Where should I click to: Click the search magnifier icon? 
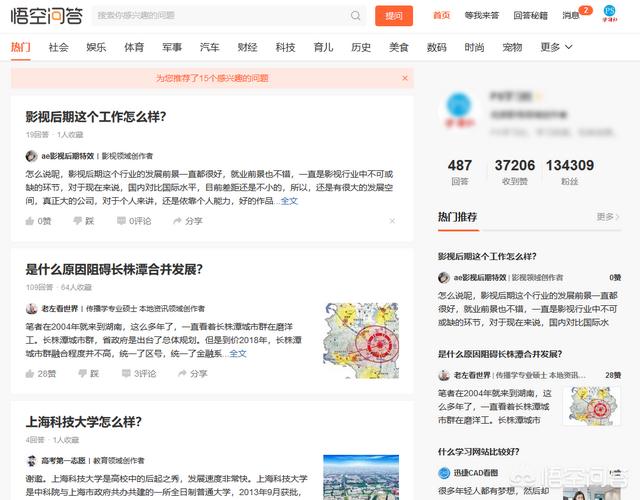pyautogui.click(x=356, y=16)
